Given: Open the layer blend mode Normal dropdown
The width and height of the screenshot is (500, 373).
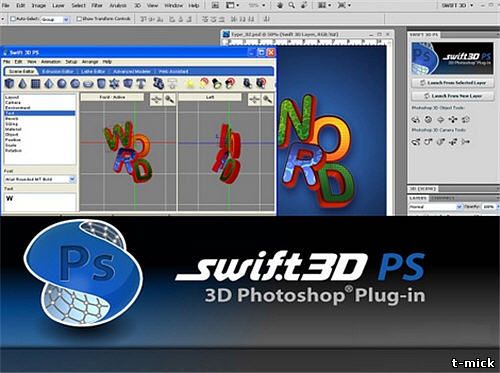Looking at the screenshot, I should pos(435,207).
